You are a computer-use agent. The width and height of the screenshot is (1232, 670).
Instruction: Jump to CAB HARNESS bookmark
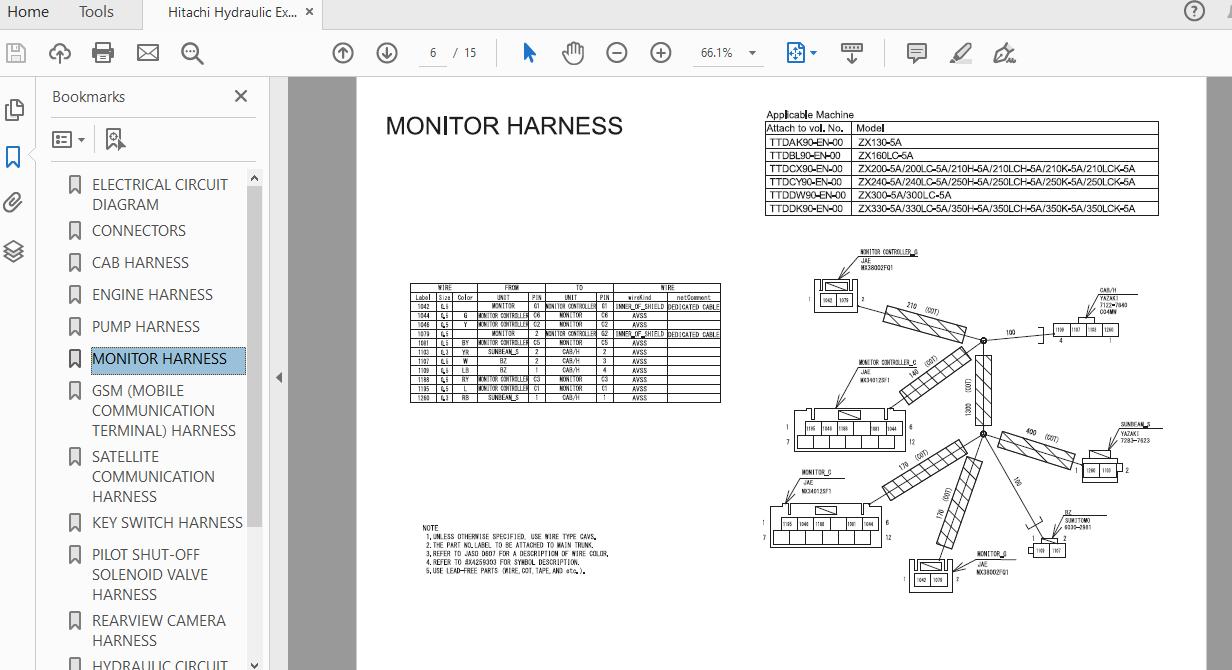(x=140, y=262)
